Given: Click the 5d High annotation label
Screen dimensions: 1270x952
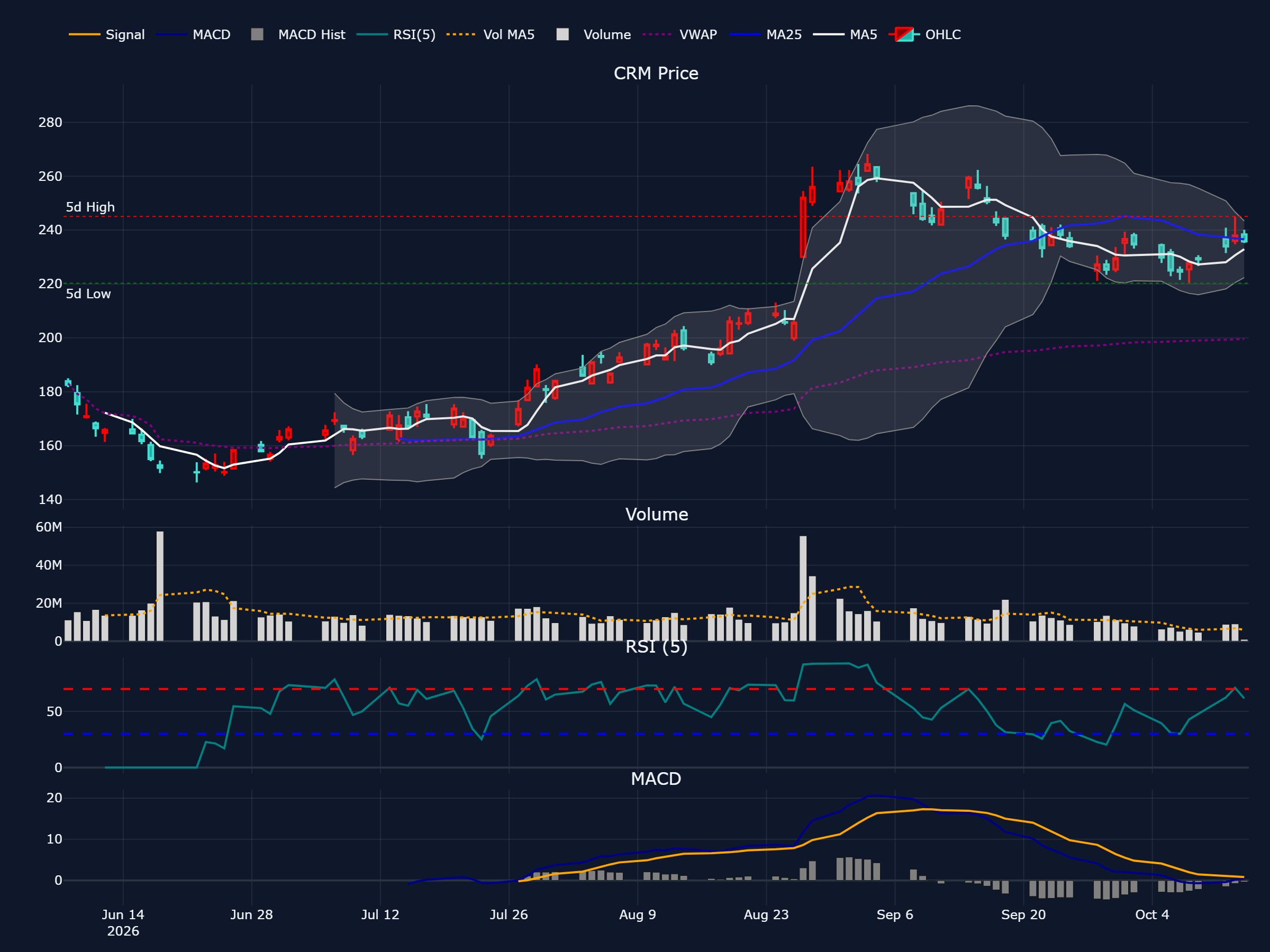Looking at the screenshot, I should [x=90, y=207].
